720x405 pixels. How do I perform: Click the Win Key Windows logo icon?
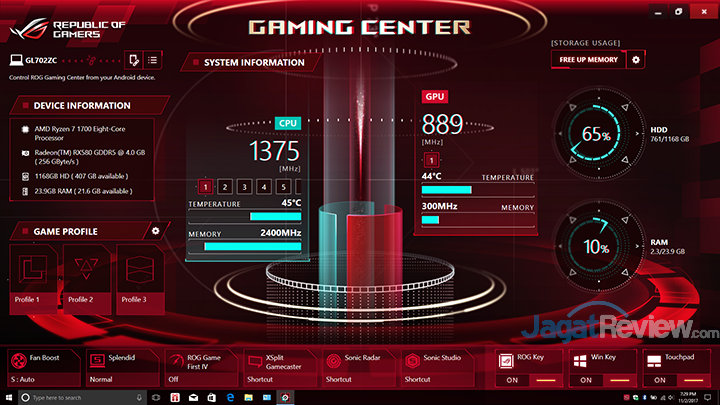pyautogui.click(x=580, y=361)
